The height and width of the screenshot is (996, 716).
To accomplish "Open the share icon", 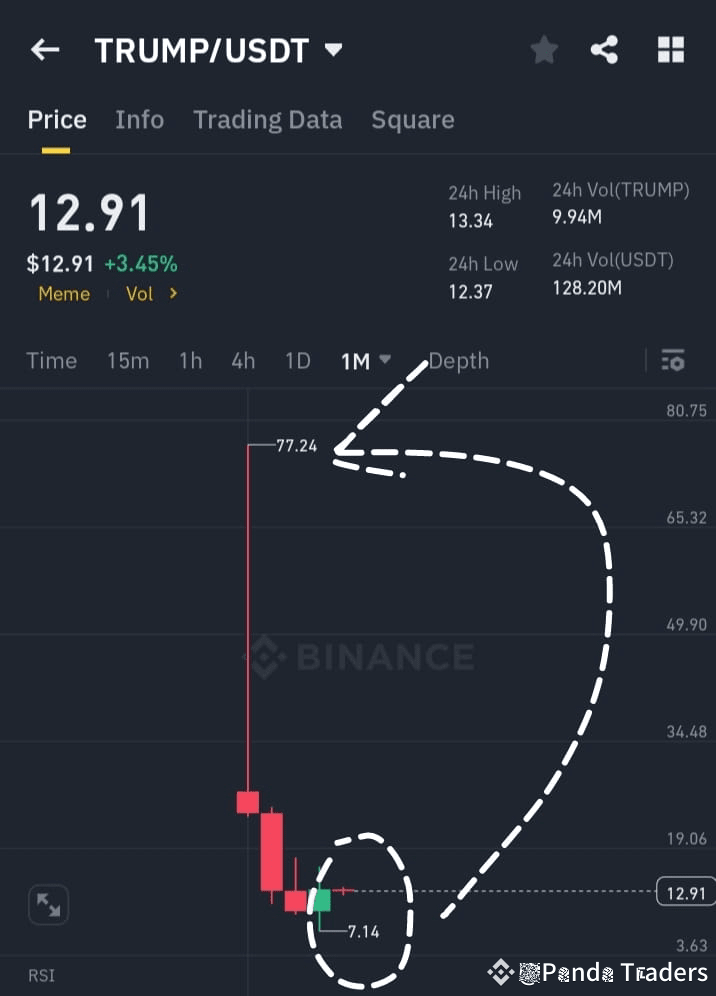I will tap(604, 49).
